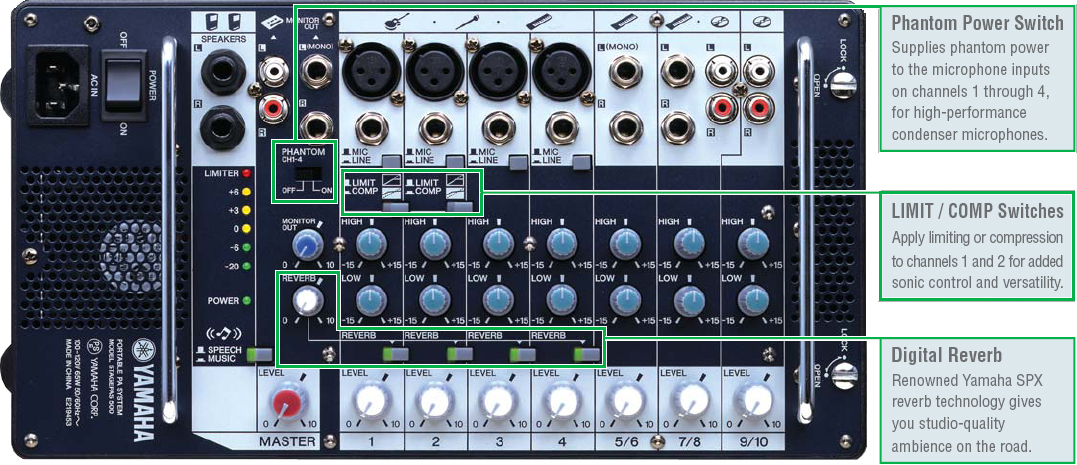Click the channel 2 LOW EQ knob

(x=435, y=299)
